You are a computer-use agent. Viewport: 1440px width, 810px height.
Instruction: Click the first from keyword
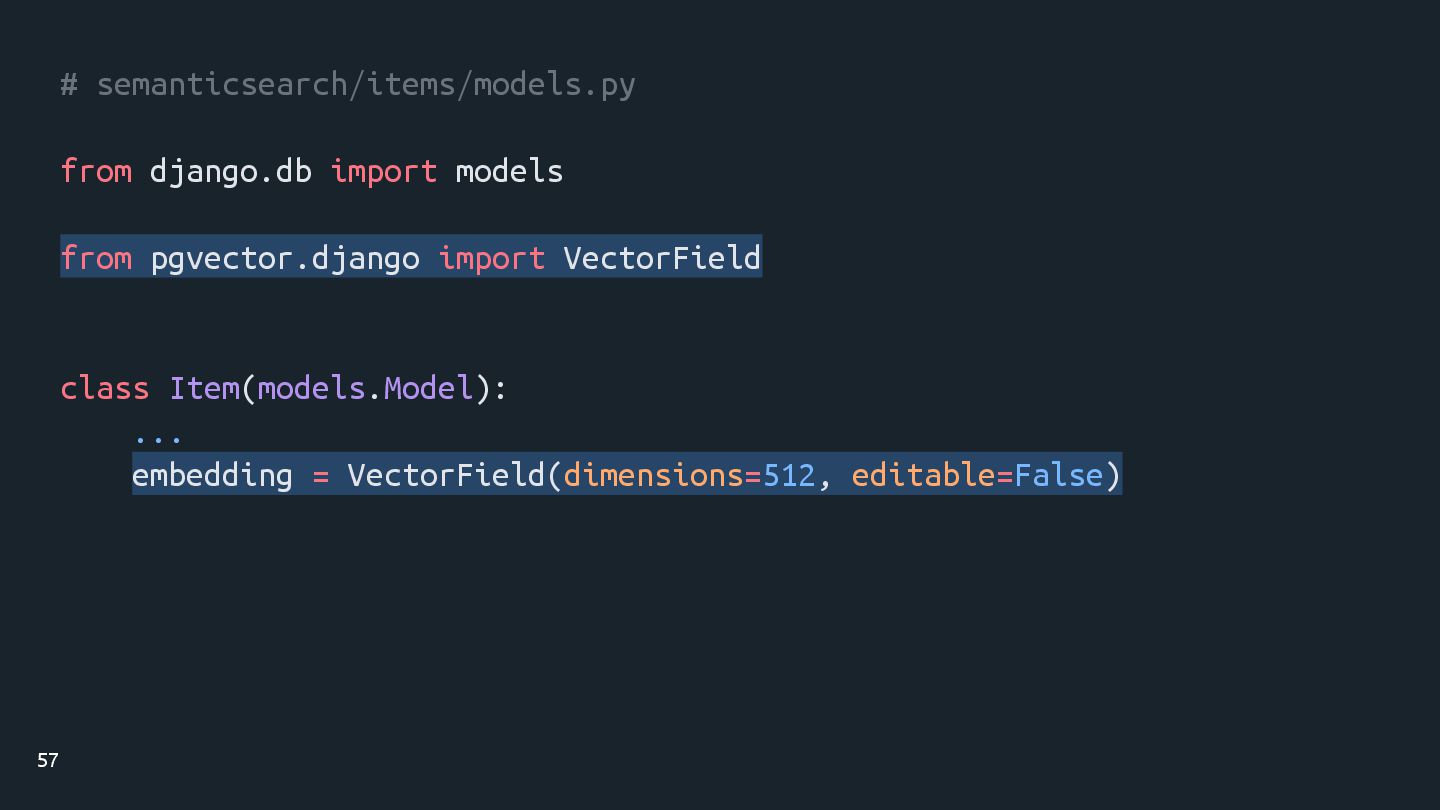pos(96,171)
